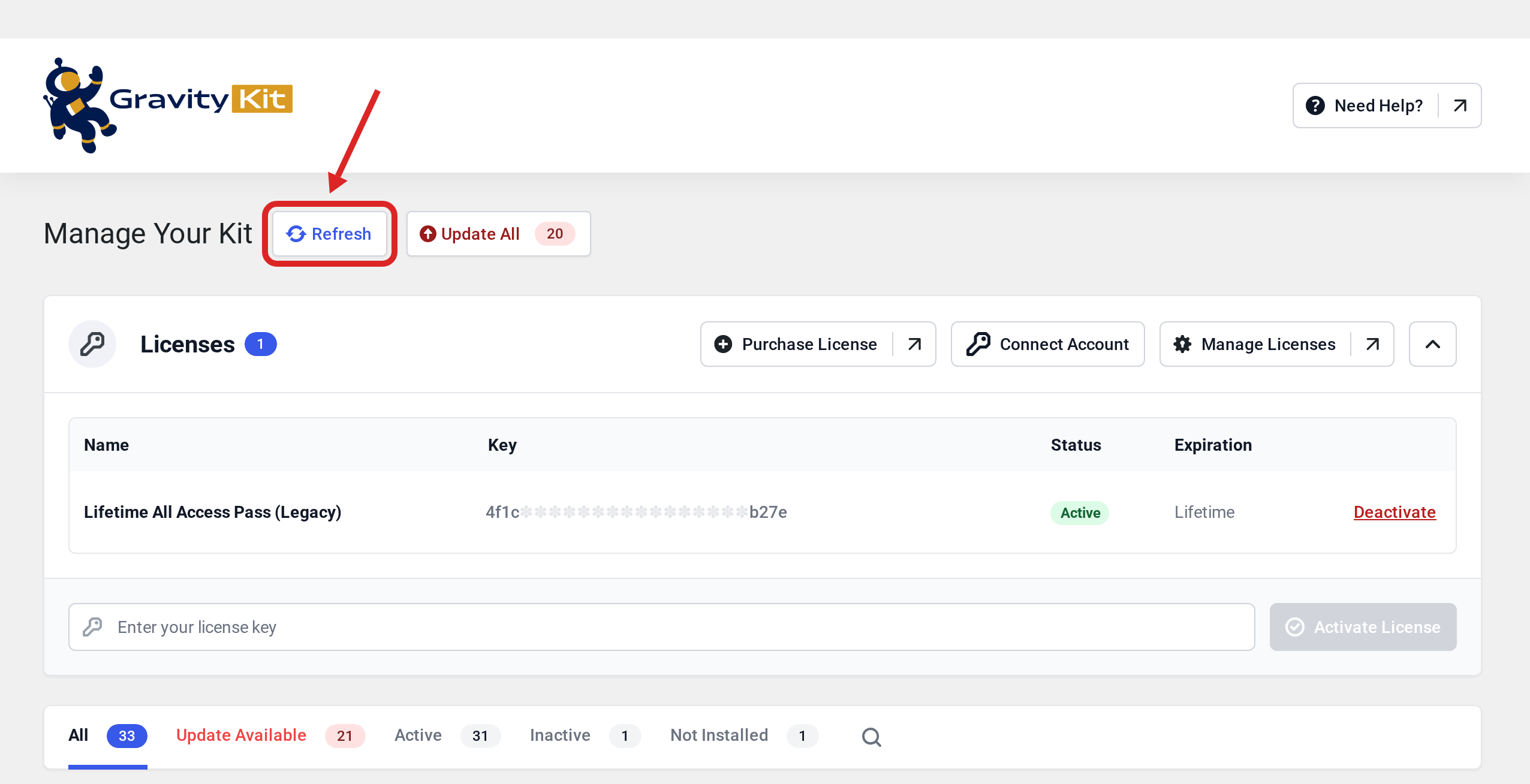
Task: Click the Connect Account button
Action: 1047,344
